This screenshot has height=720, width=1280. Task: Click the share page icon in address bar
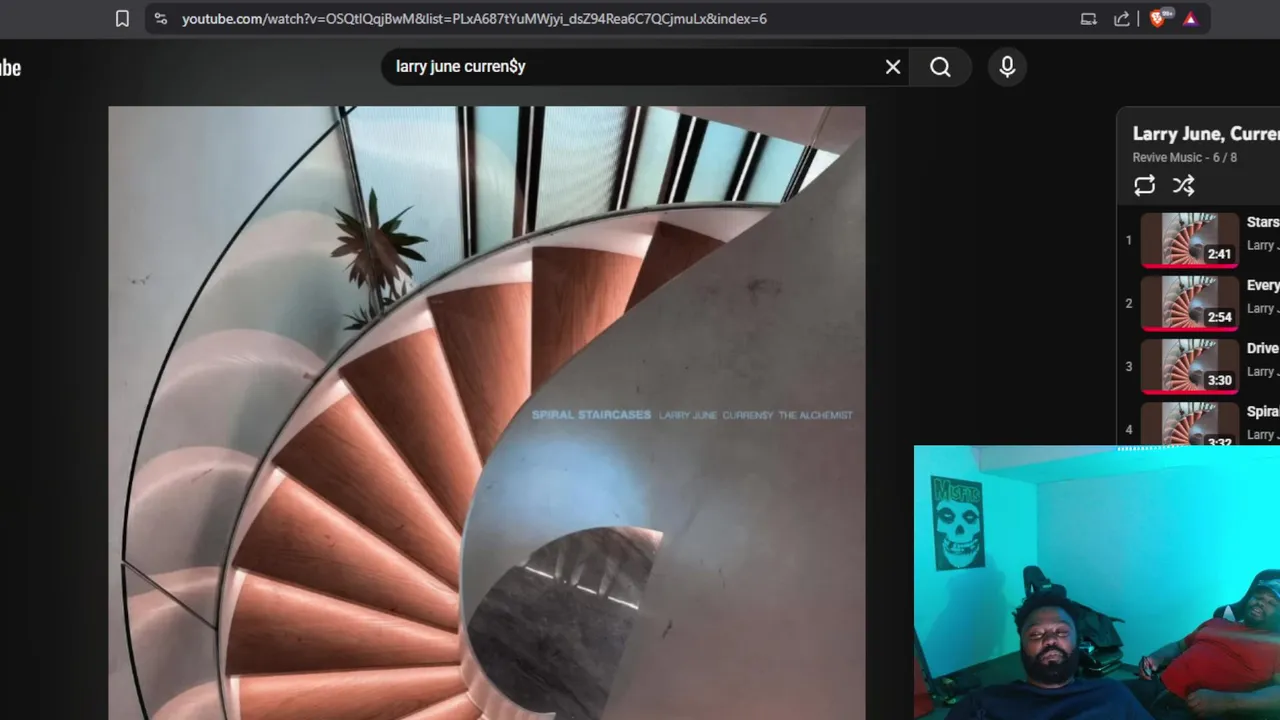1122,18
